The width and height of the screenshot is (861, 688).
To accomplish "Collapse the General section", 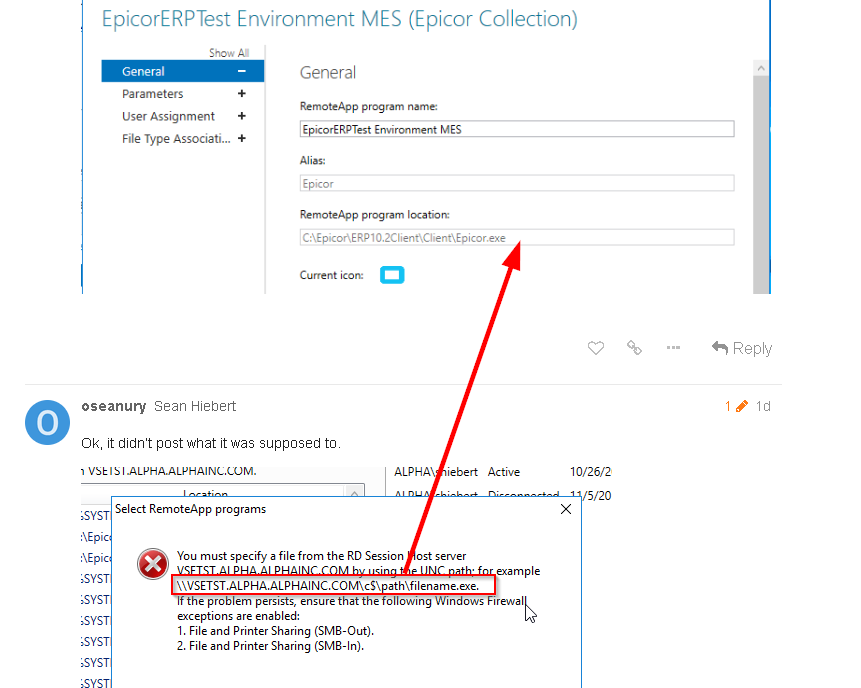I will coord(242,71).
